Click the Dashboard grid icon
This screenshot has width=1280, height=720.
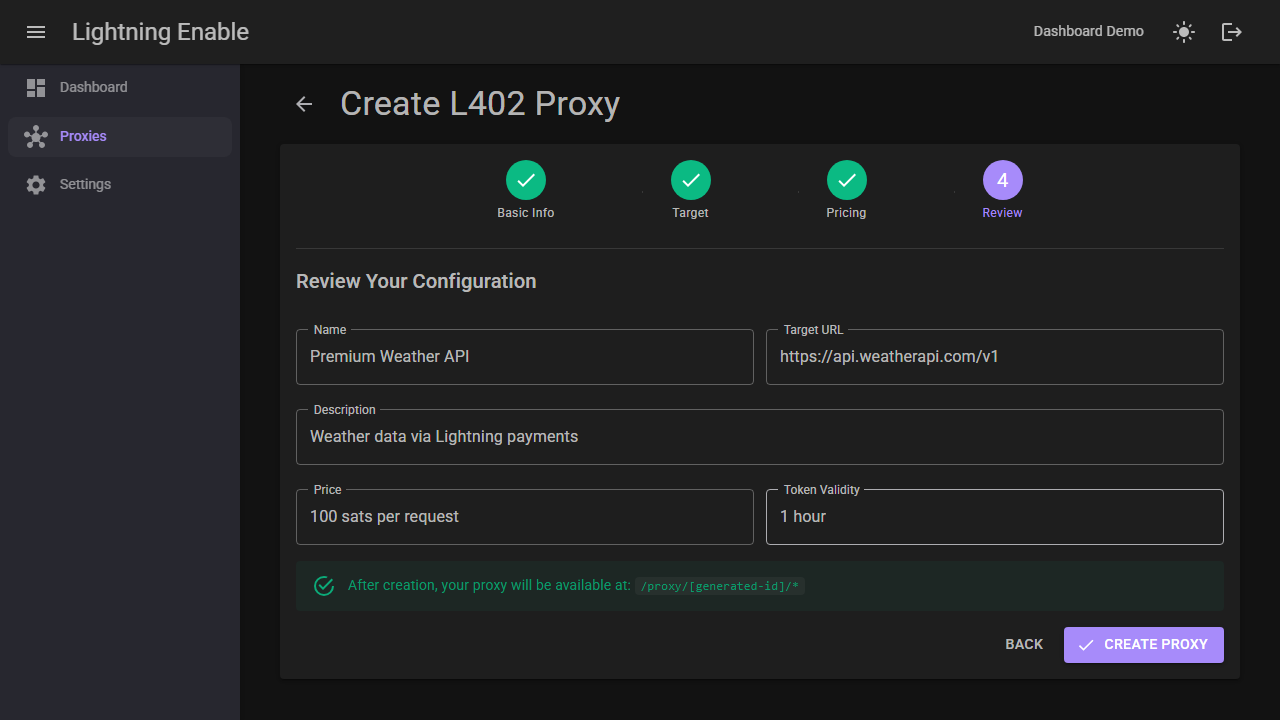pos(36,87)
